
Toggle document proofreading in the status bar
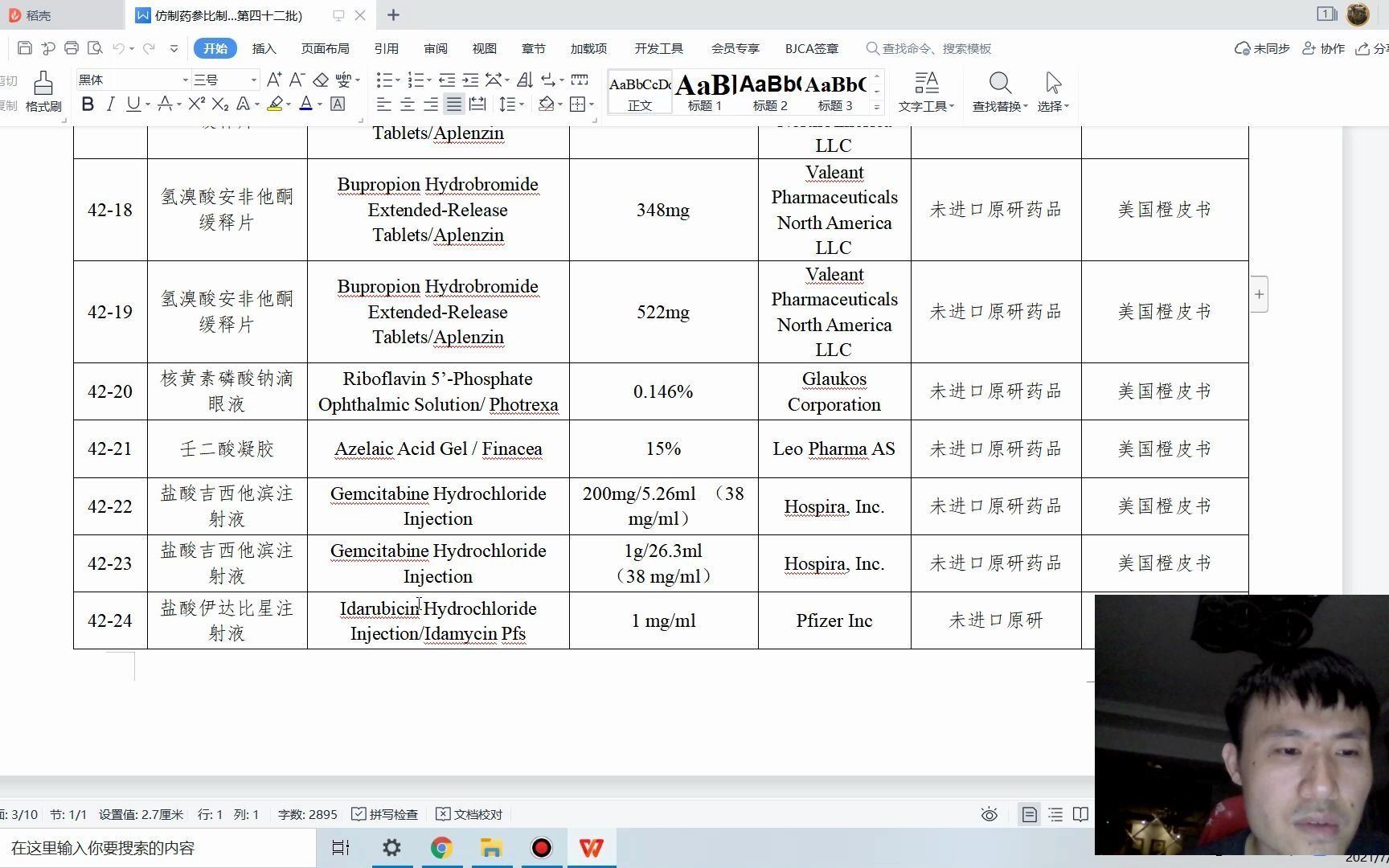tap(469, 814)
